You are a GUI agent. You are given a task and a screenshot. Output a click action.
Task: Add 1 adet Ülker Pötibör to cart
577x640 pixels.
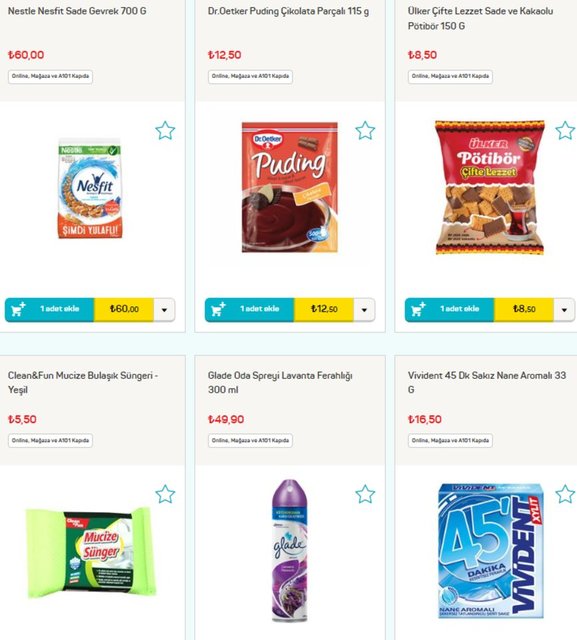(x=449, y=309)
